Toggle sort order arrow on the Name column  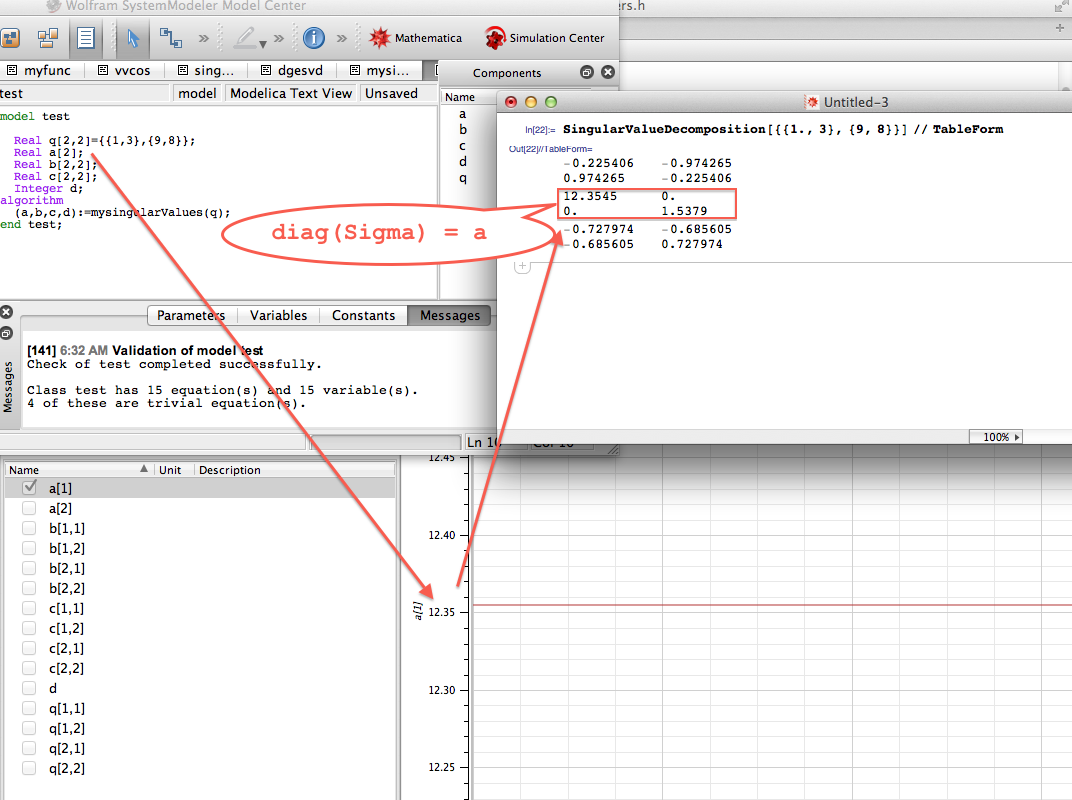coord(144,469)
